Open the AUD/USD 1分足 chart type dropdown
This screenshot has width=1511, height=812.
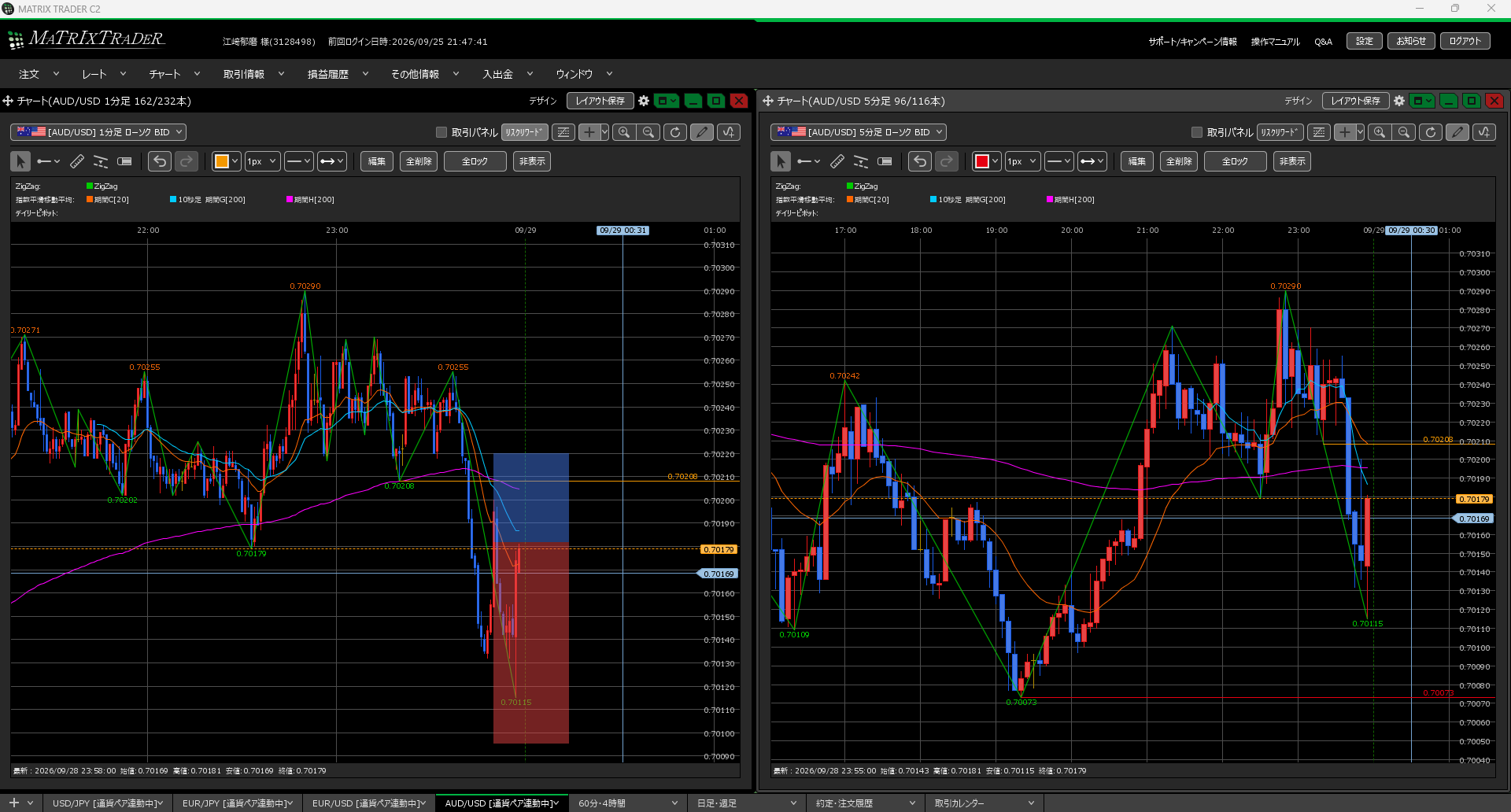(x=98, y=132)
